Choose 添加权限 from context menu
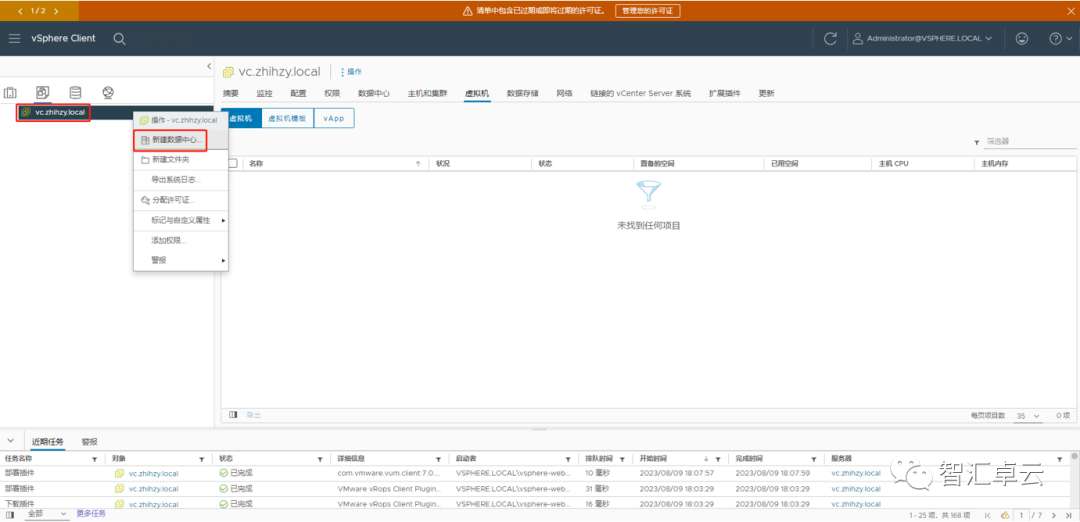The height and width of the screenshot is (522, 1080). click(x=180, y=240)
